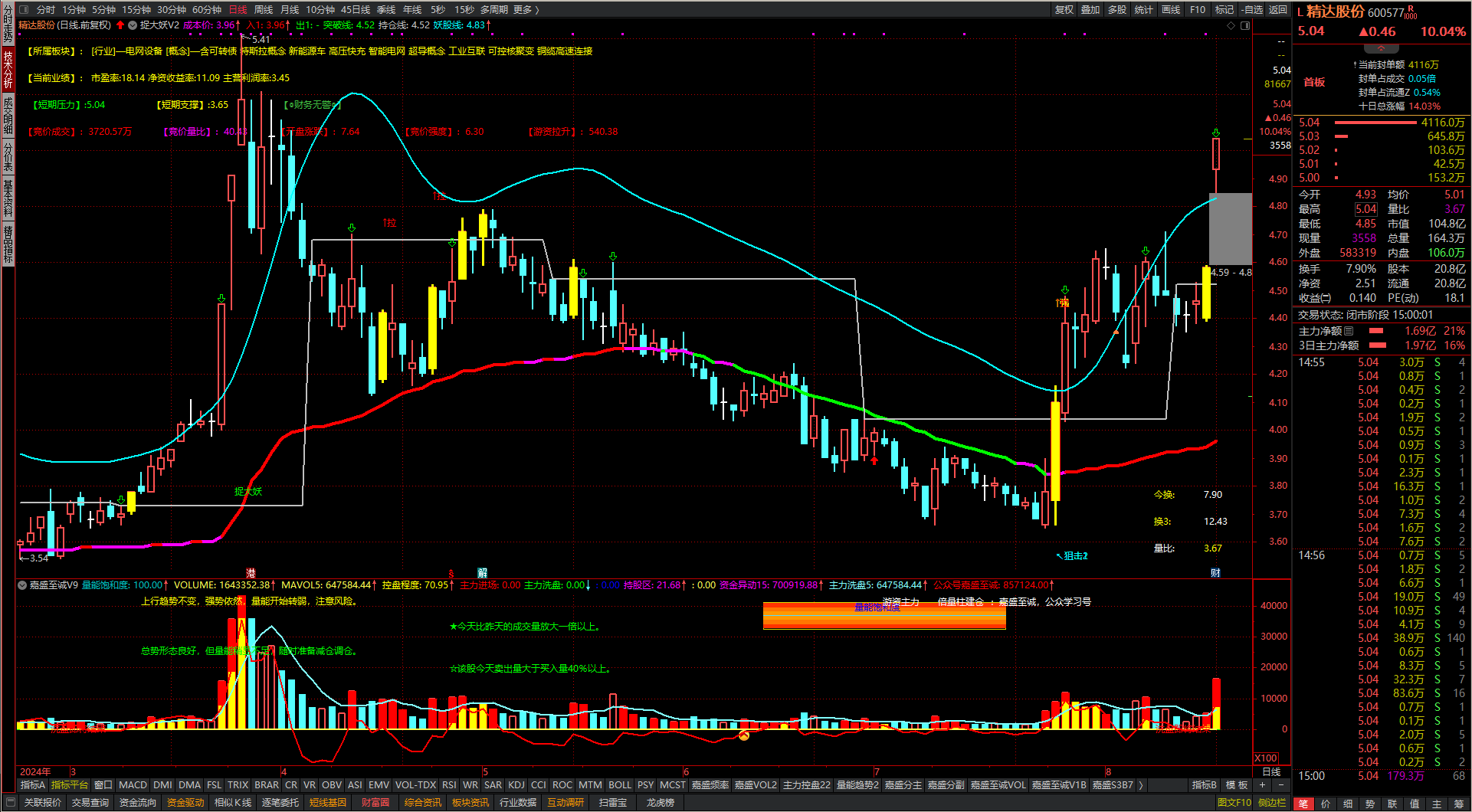Open the menu icon at bottom-left corner
The width and height of the screenshot is (1472, 812).
click(x=10, y=803)
